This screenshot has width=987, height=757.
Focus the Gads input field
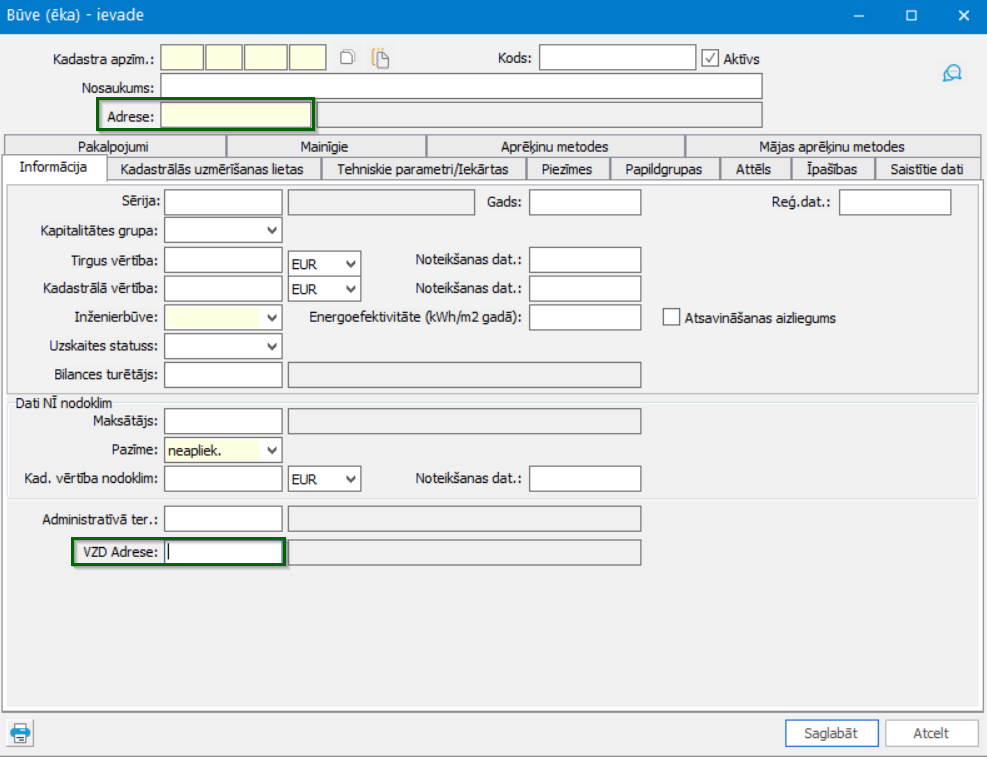(x=585, y=203)
